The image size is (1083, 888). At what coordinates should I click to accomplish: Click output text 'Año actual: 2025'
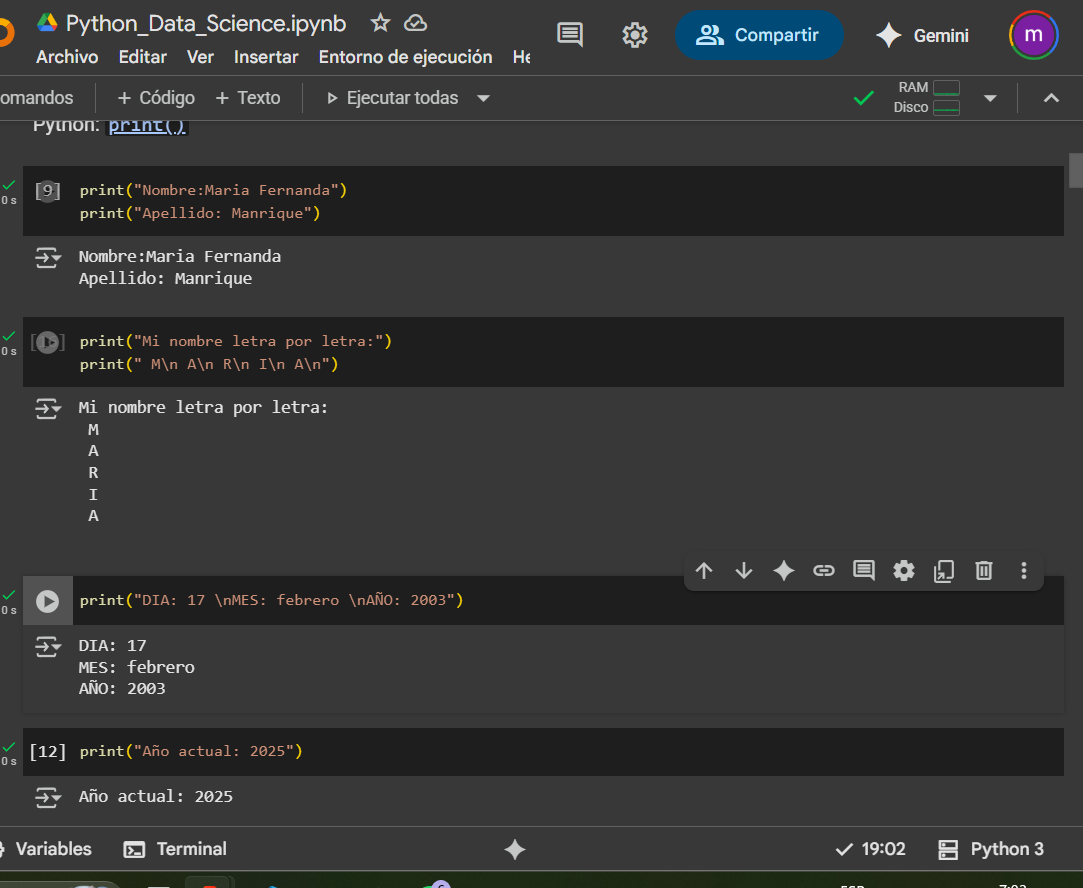(155, 796)
